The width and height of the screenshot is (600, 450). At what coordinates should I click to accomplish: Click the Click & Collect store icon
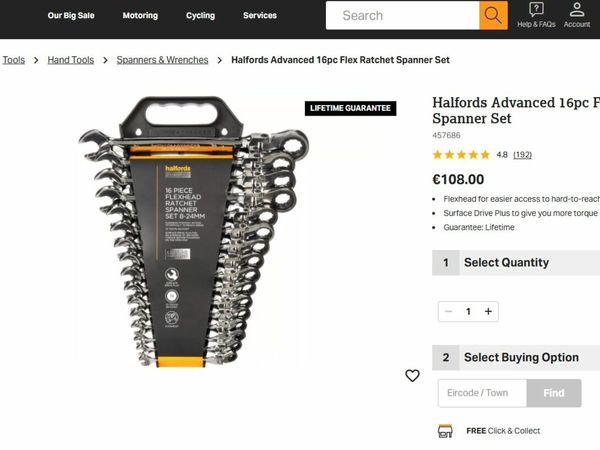(445, 431)
